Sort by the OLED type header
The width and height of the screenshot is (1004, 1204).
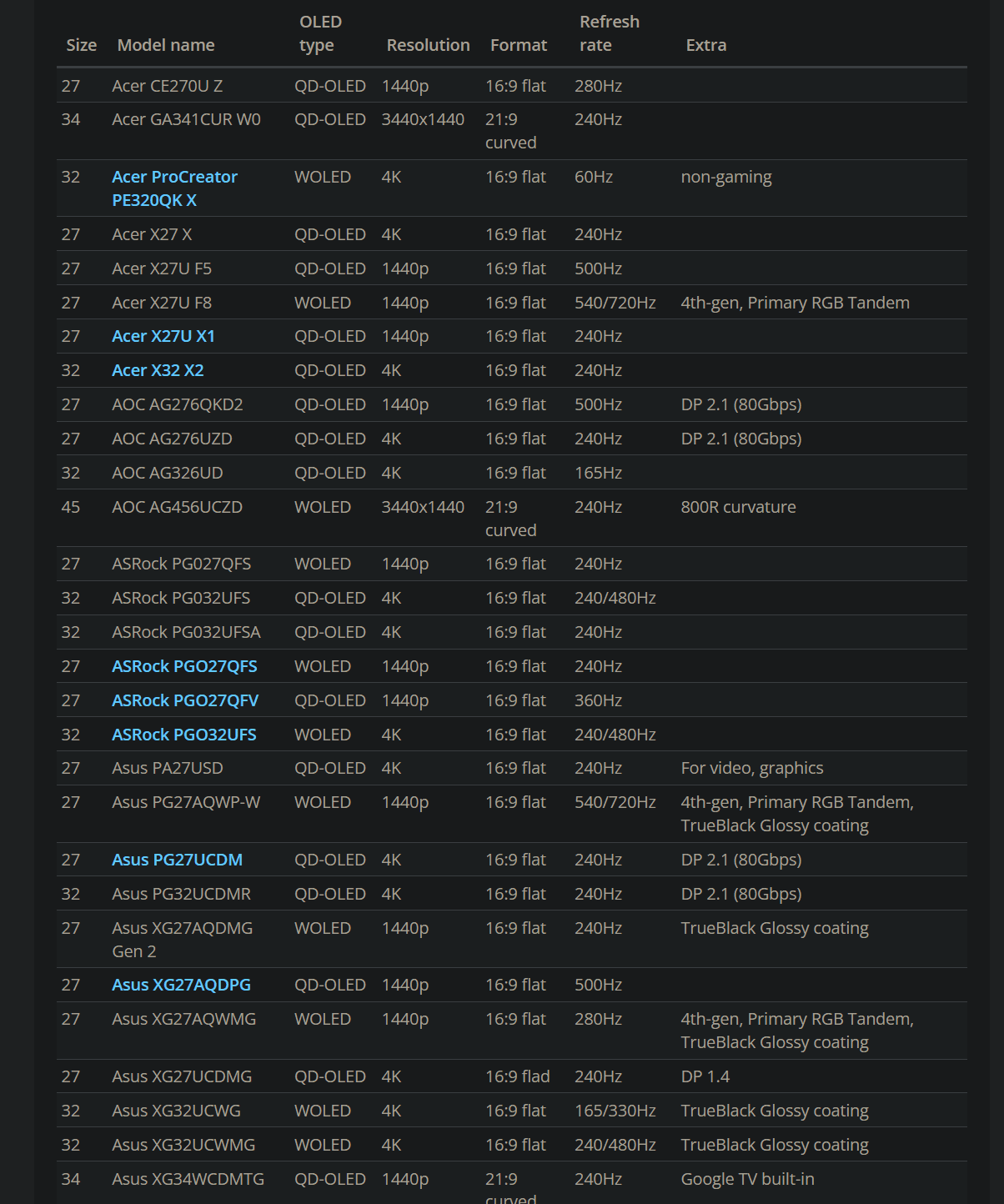[321, 33]
